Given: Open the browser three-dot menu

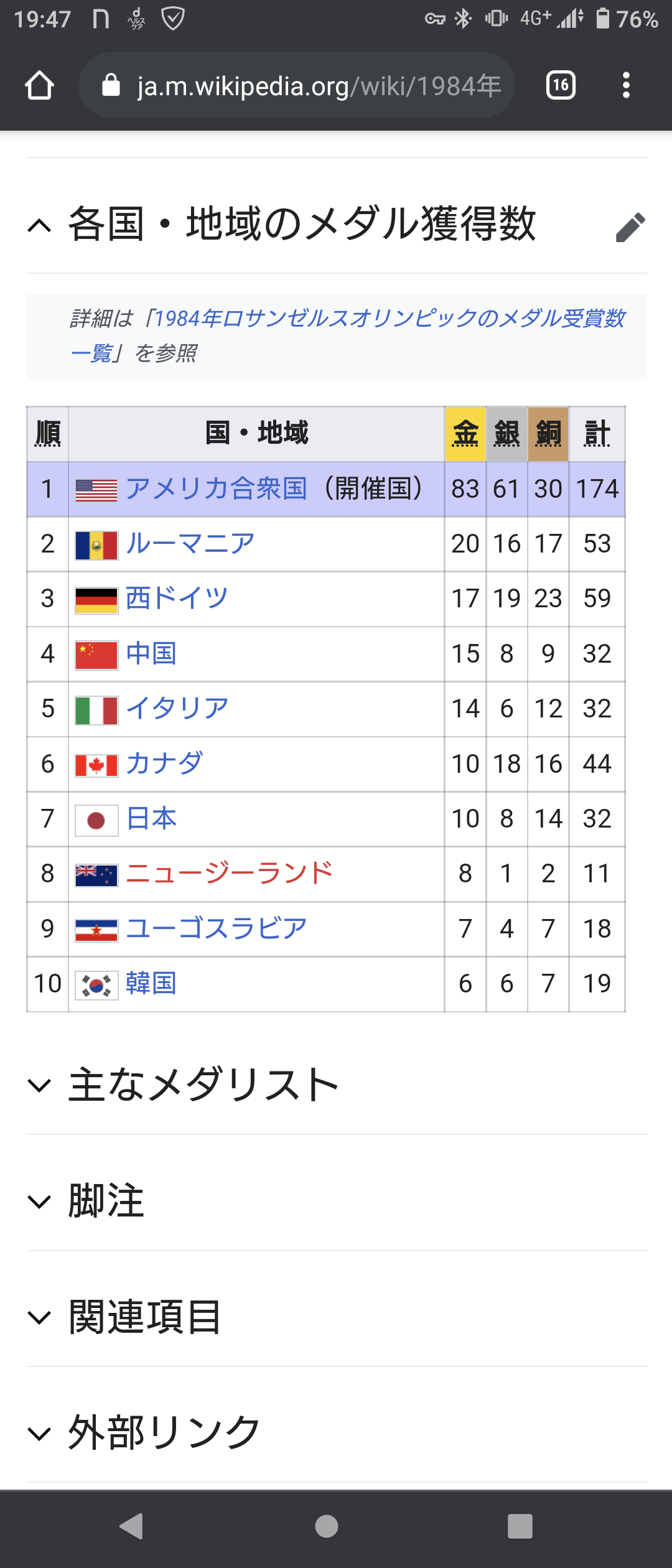Looking at the screenshot, I should pos(626,85).
